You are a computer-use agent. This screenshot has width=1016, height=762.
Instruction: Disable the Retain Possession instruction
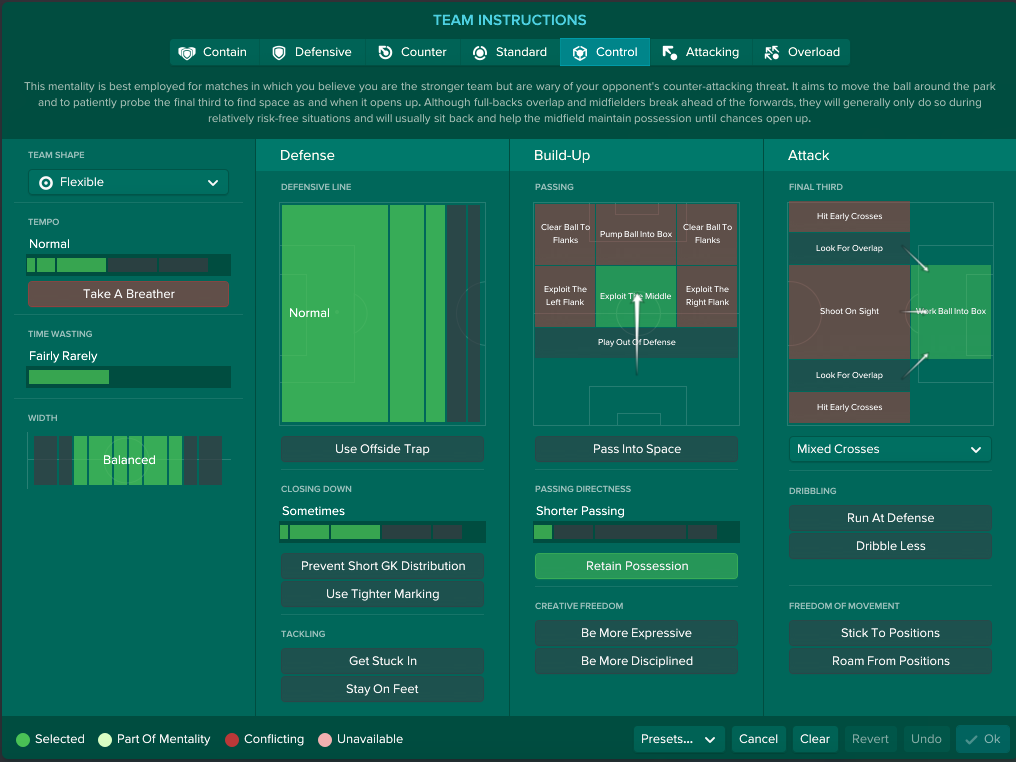(636, 566)
